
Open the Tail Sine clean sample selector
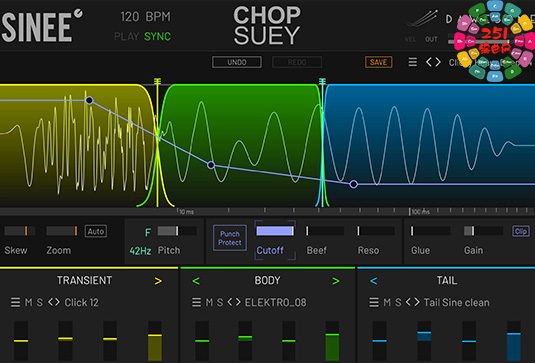457,302
